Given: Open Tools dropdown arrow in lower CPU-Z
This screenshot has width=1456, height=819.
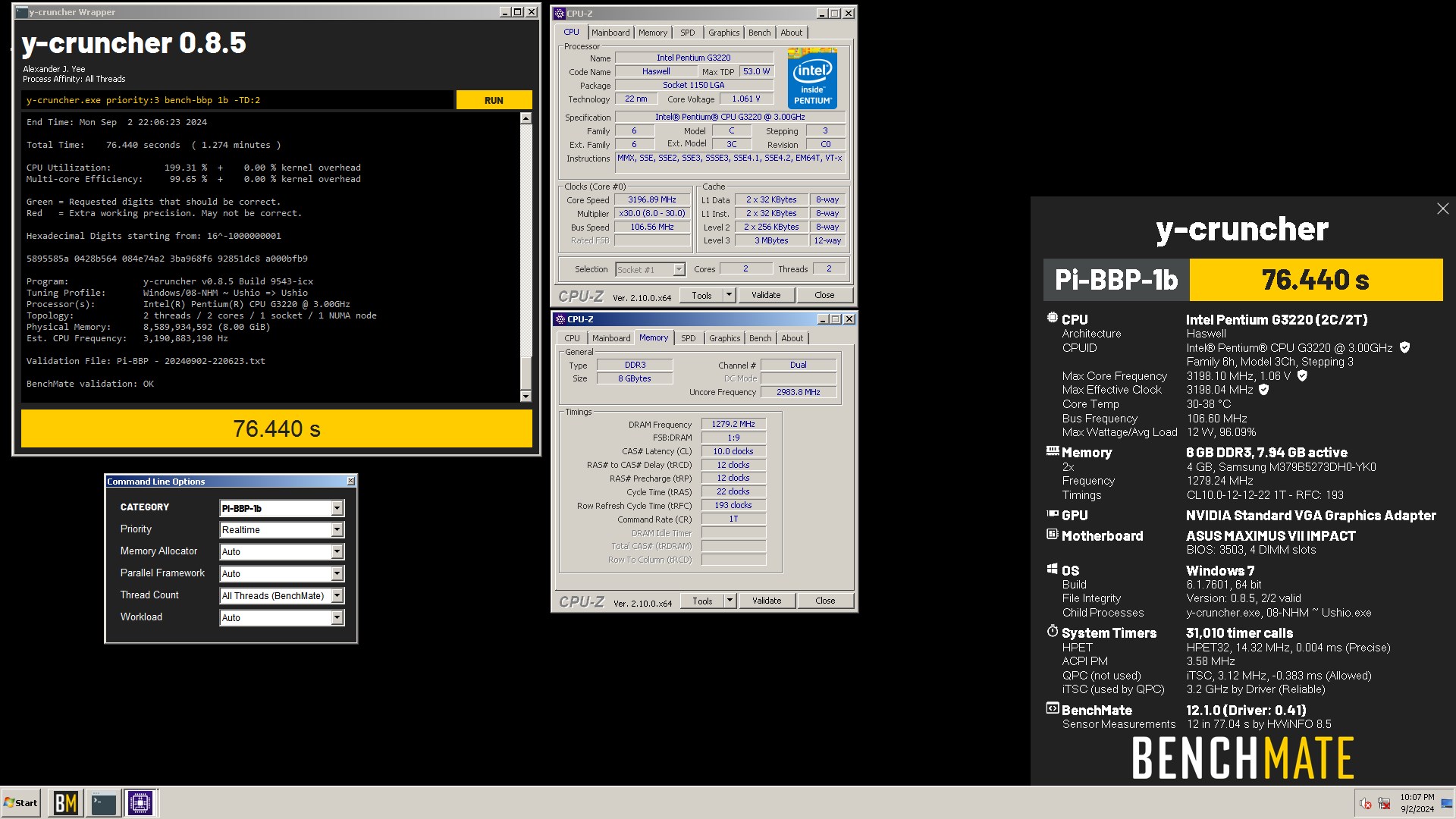Looking at the screenshot, I should point(730,601).
